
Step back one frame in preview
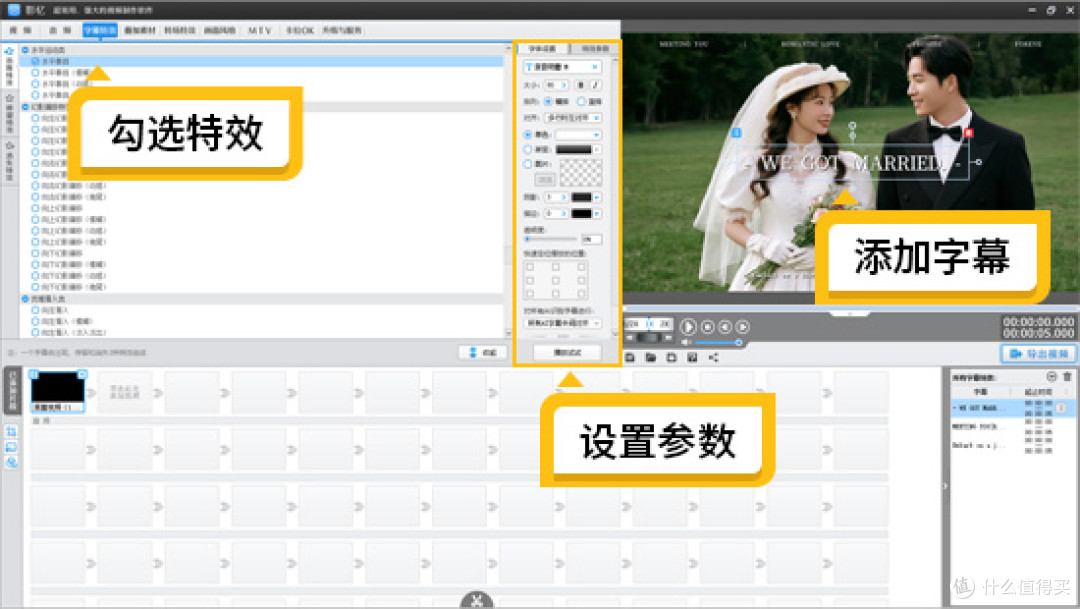point(725,327)
